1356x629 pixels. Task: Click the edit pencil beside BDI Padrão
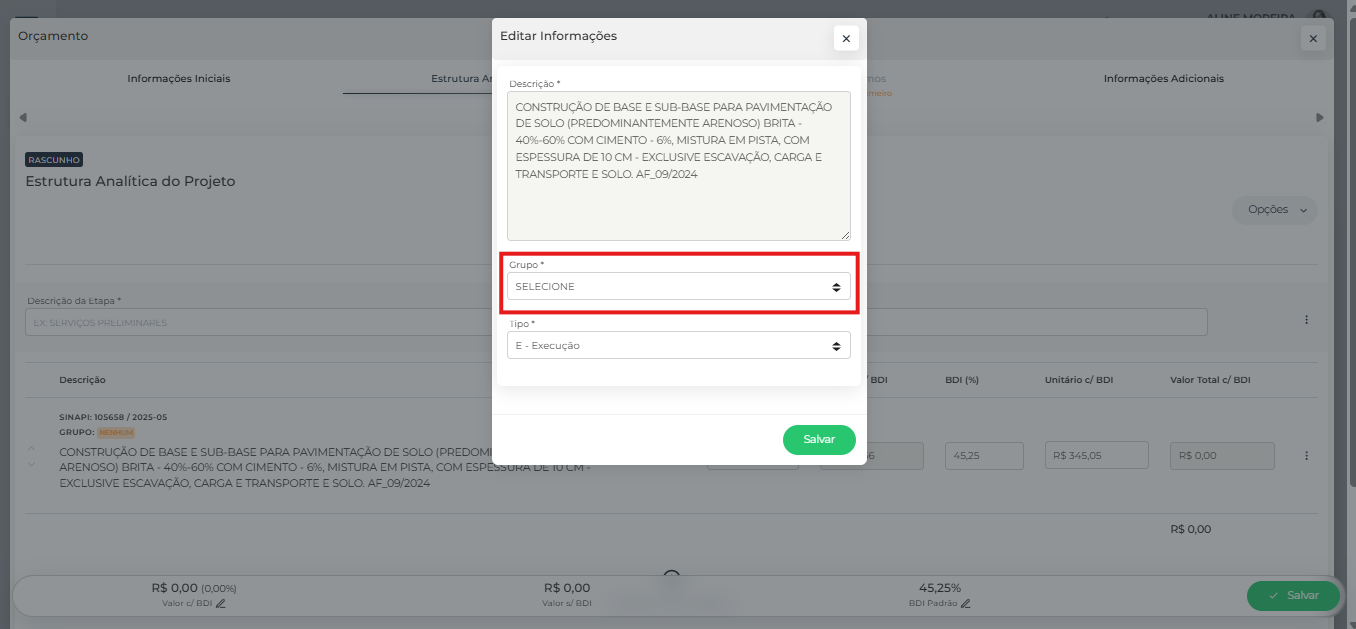966,603
